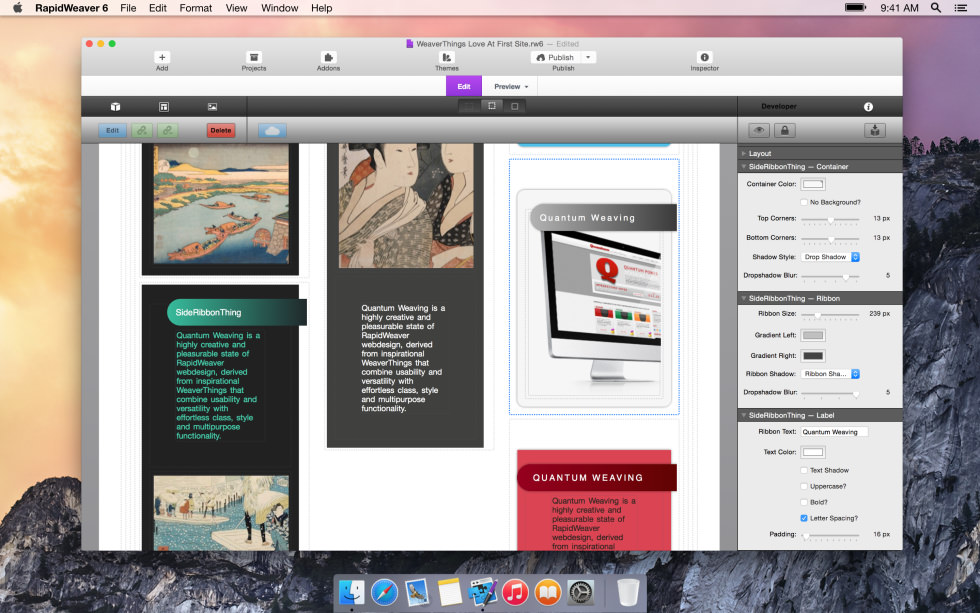
Task: Click the Gradient Left color swatch
Action: [x=813, y=336]
